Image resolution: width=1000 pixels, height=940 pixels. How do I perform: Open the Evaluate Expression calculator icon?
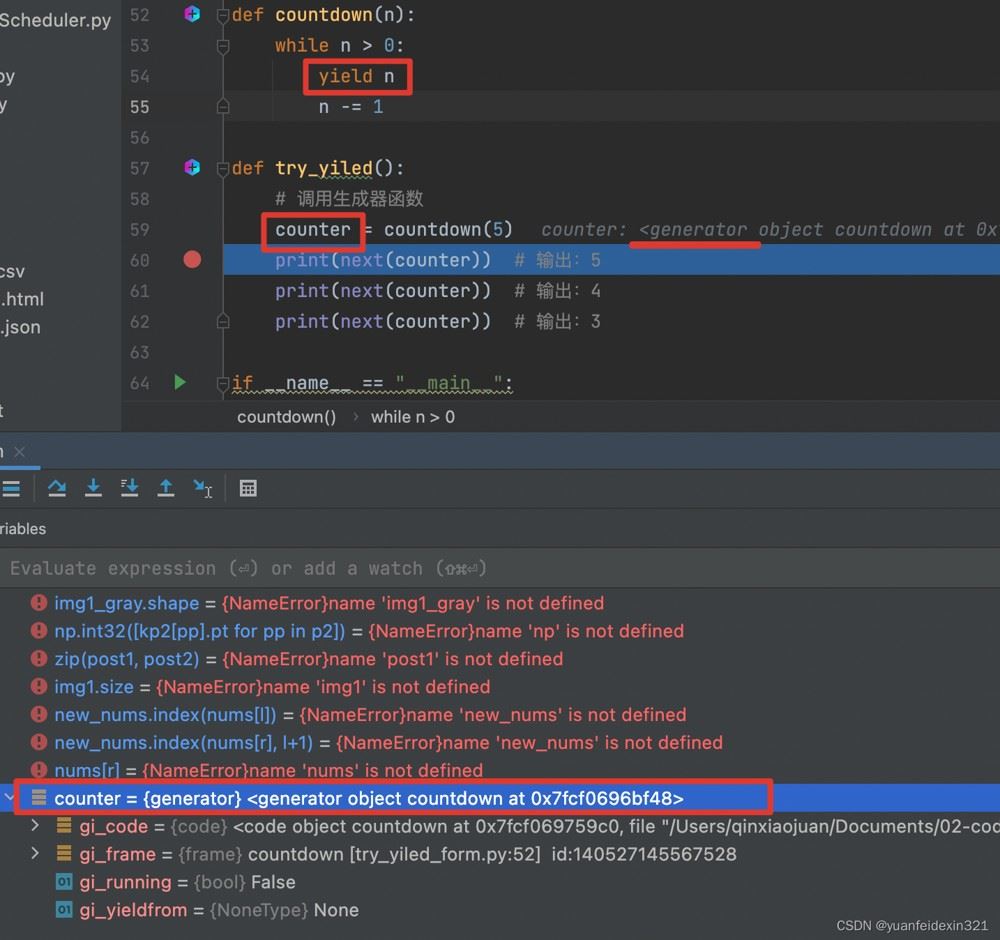pyautogui.click(x=248, y=488)
